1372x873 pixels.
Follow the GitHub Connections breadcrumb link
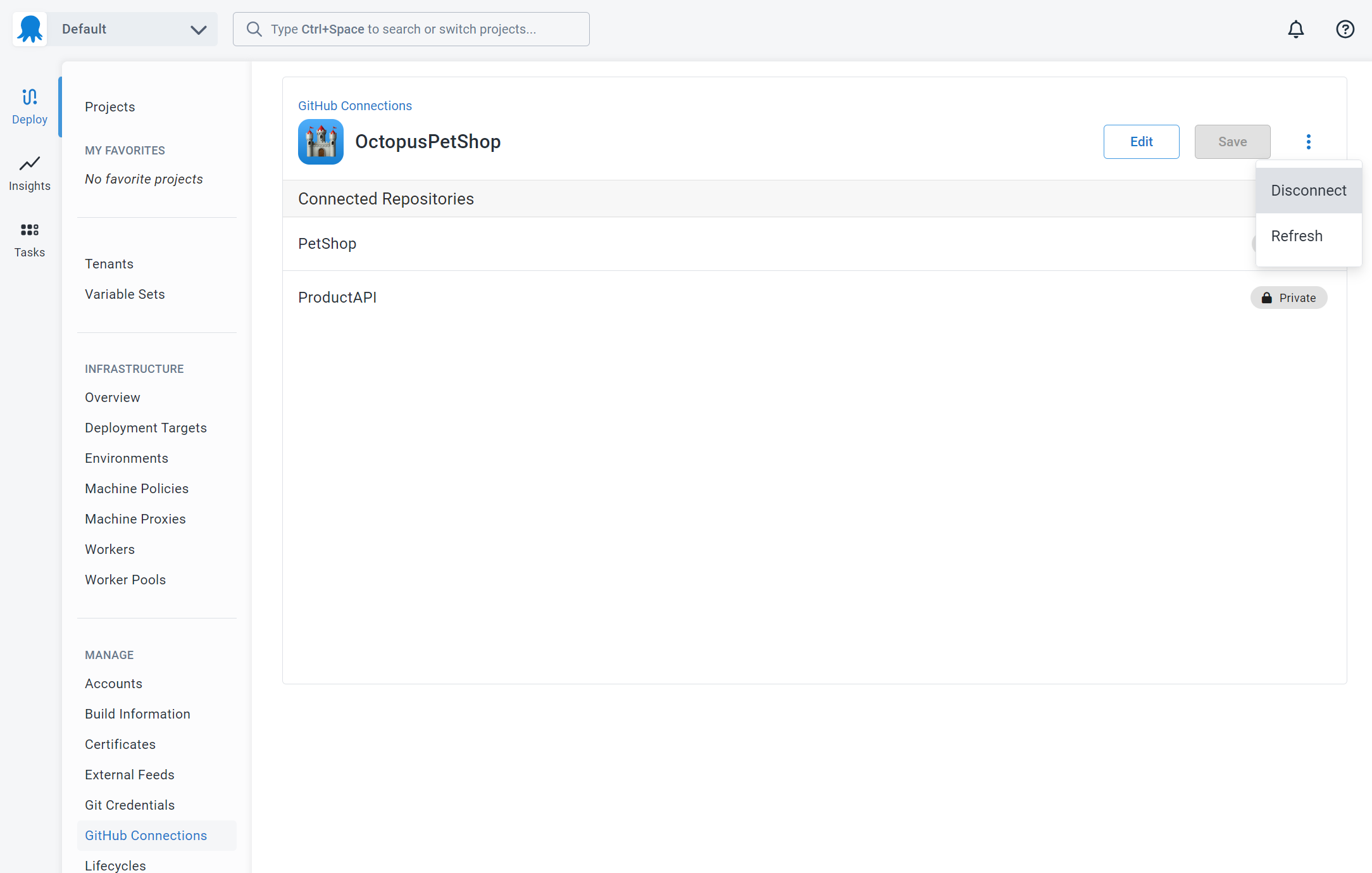(355, 106)
